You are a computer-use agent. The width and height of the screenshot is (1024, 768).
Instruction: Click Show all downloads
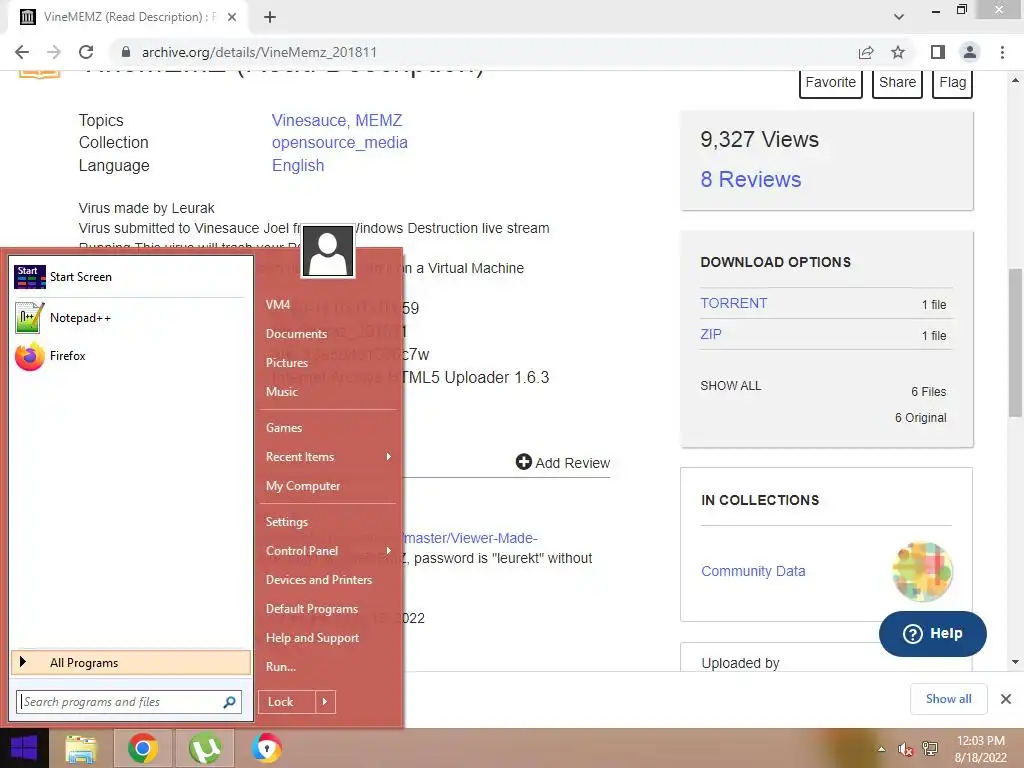(x=948, y=699)
